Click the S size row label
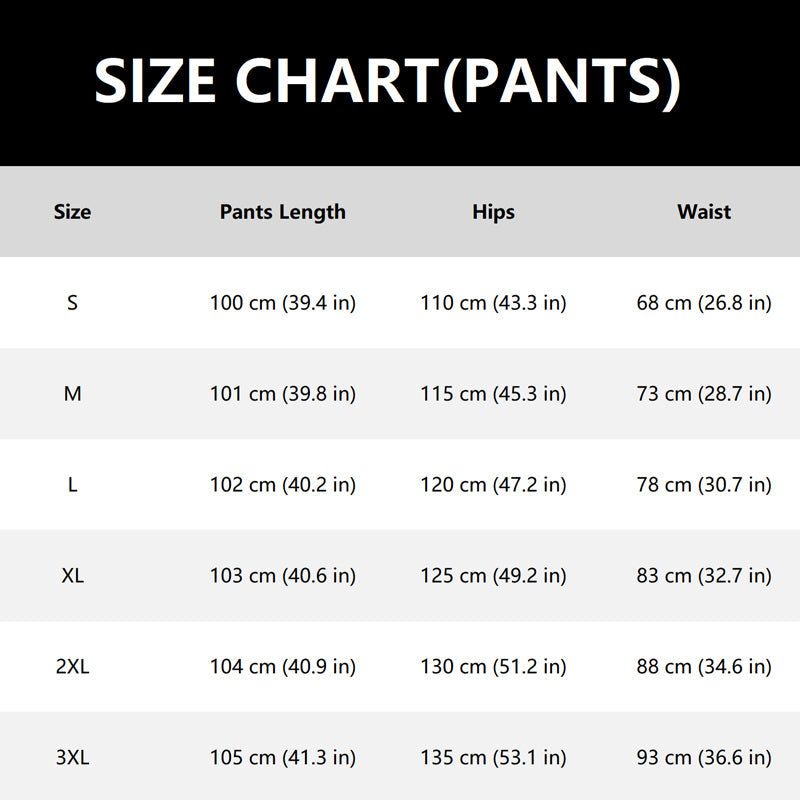The height and width of the screenshot is (800, 800). 72,303
